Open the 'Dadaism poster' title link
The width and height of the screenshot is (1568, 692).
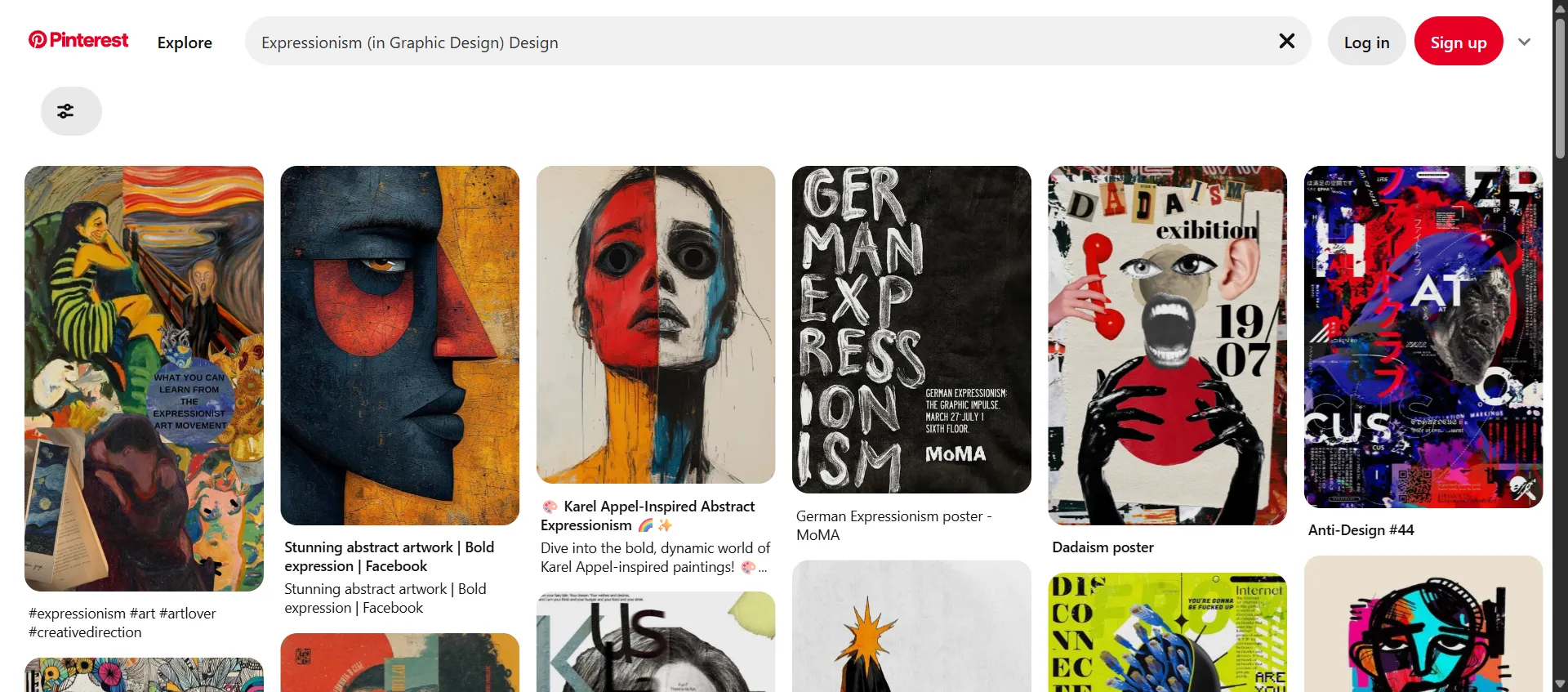point(1102,547)
